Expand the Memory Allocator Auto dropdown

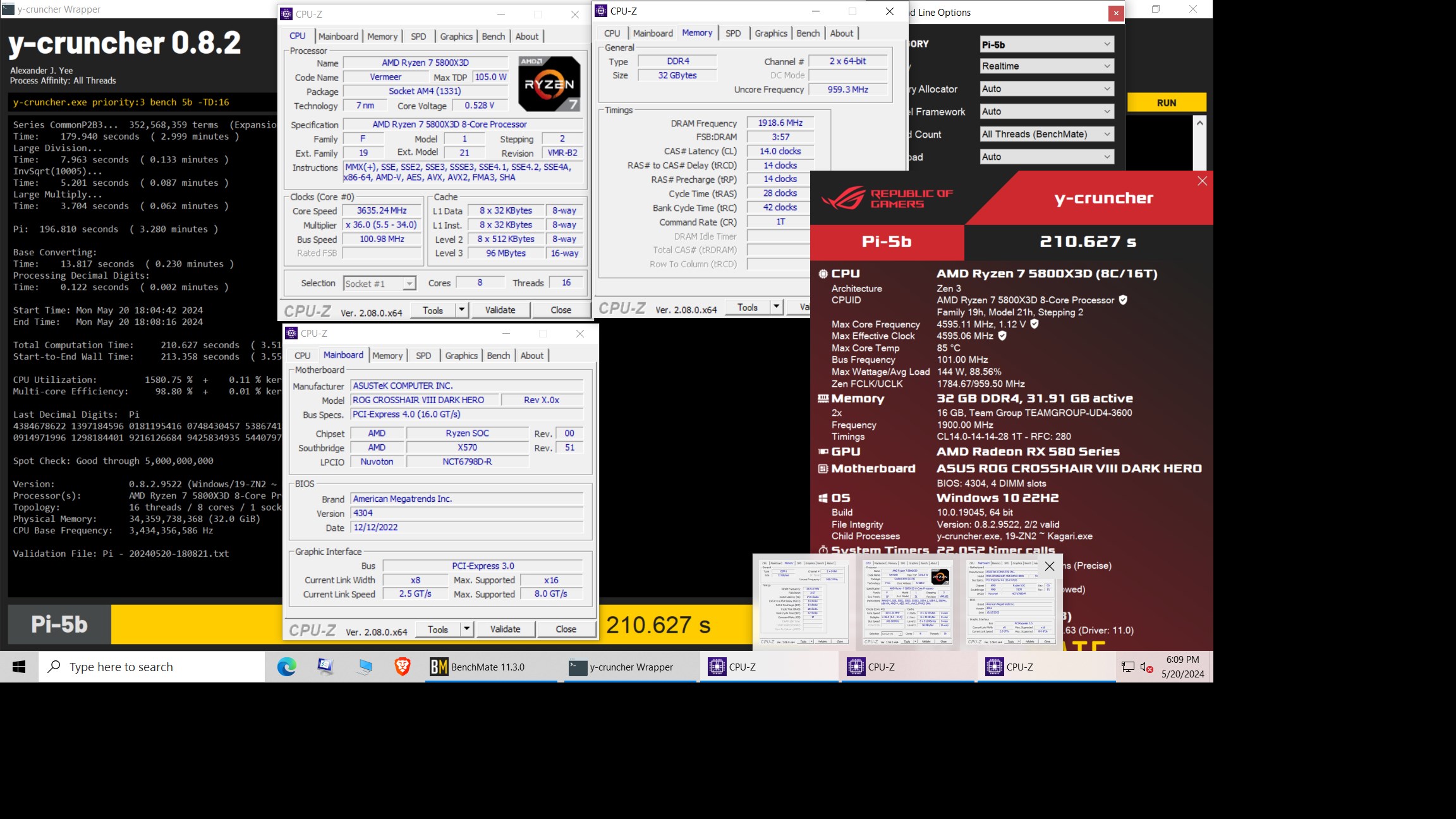[1046, 89]
